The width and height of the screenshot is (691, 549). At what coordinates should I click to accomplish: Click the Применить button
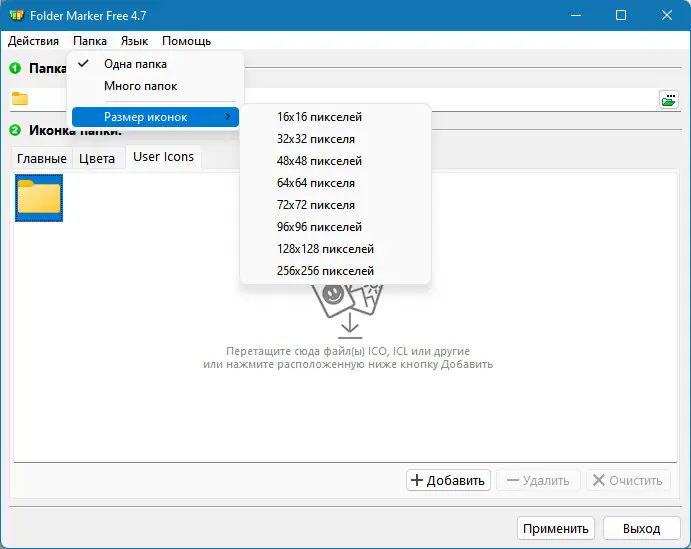coord(556,528)
